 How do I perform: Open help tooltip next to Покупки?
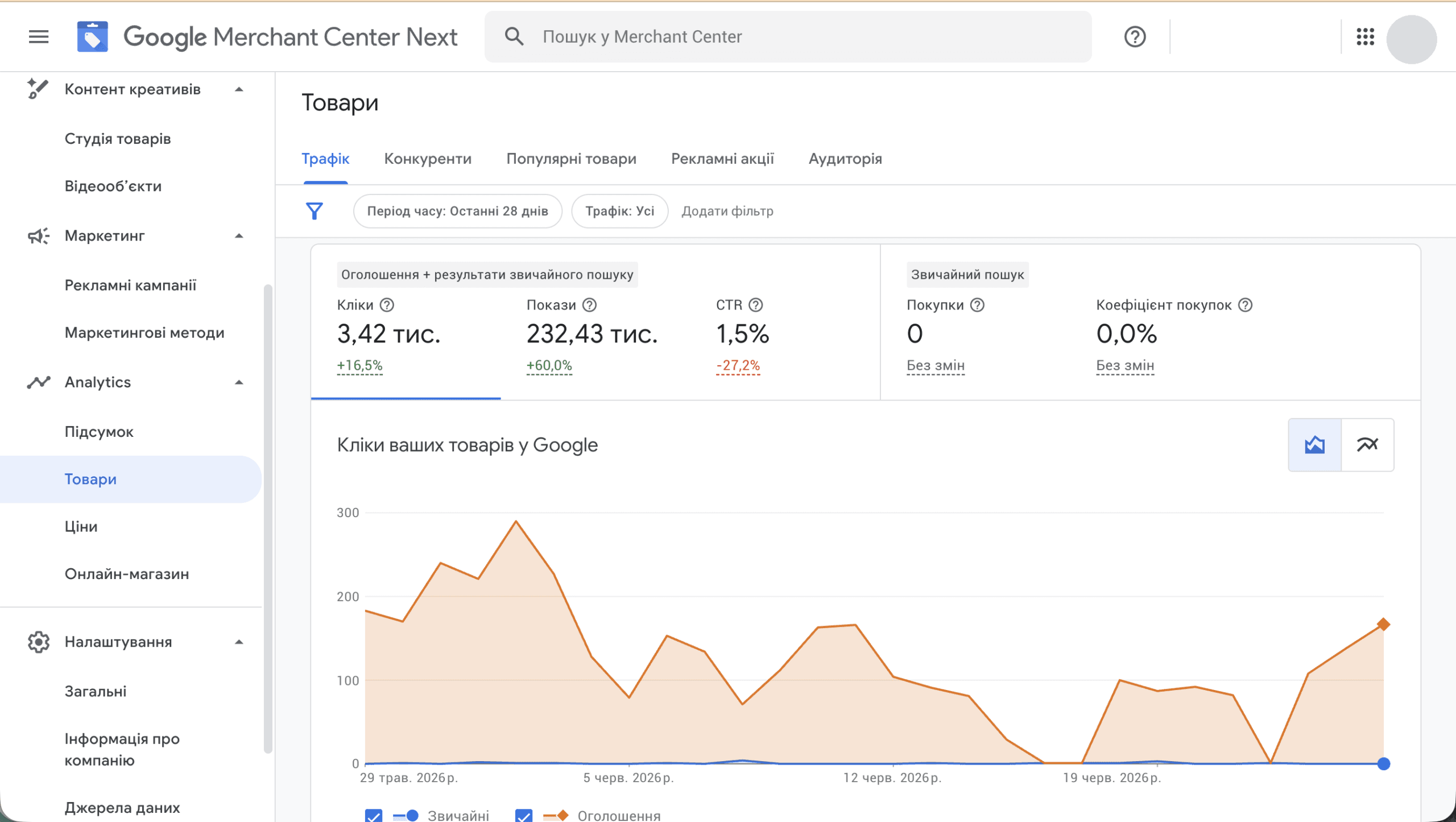977,305
